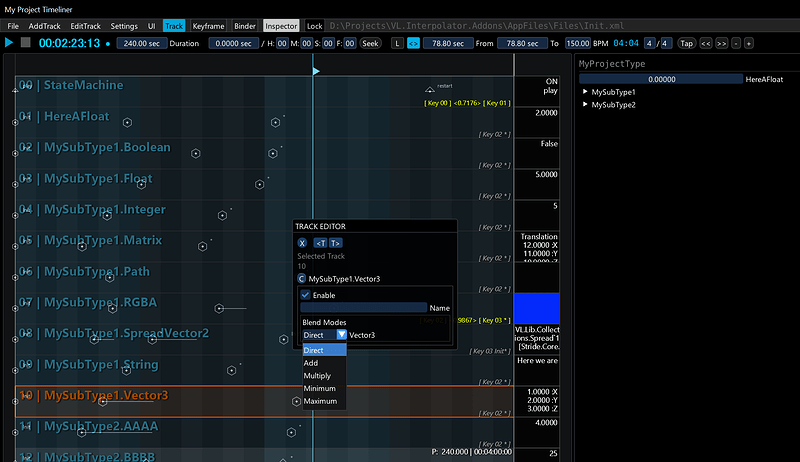The width and height of the screenshot is (800, 462).
Task: Click the To 78.80 sec field
Action: 522,43
